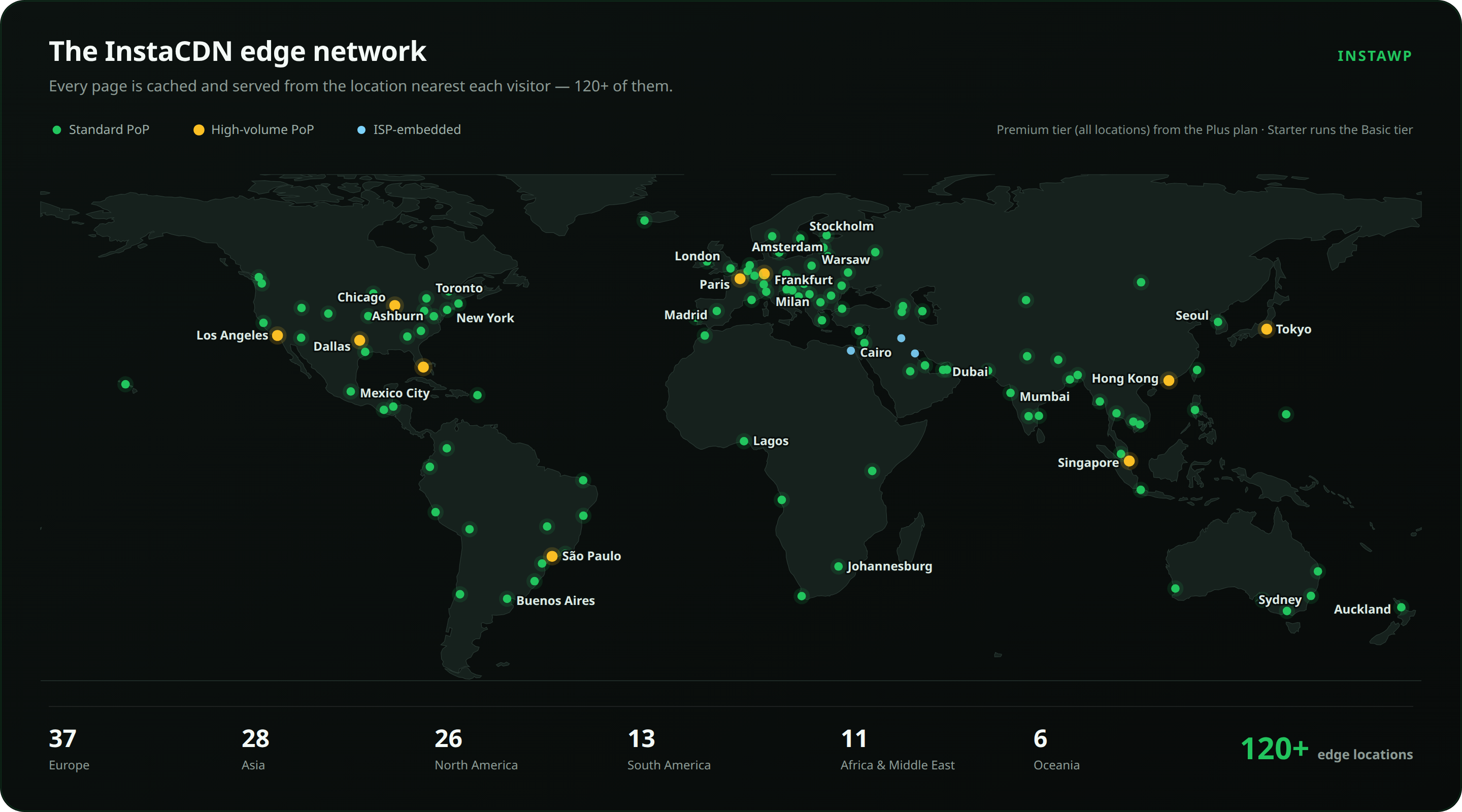Click the Madrid green PoP dot
Viewport: 1462px width, 812px height.
(x=717, y=311)
